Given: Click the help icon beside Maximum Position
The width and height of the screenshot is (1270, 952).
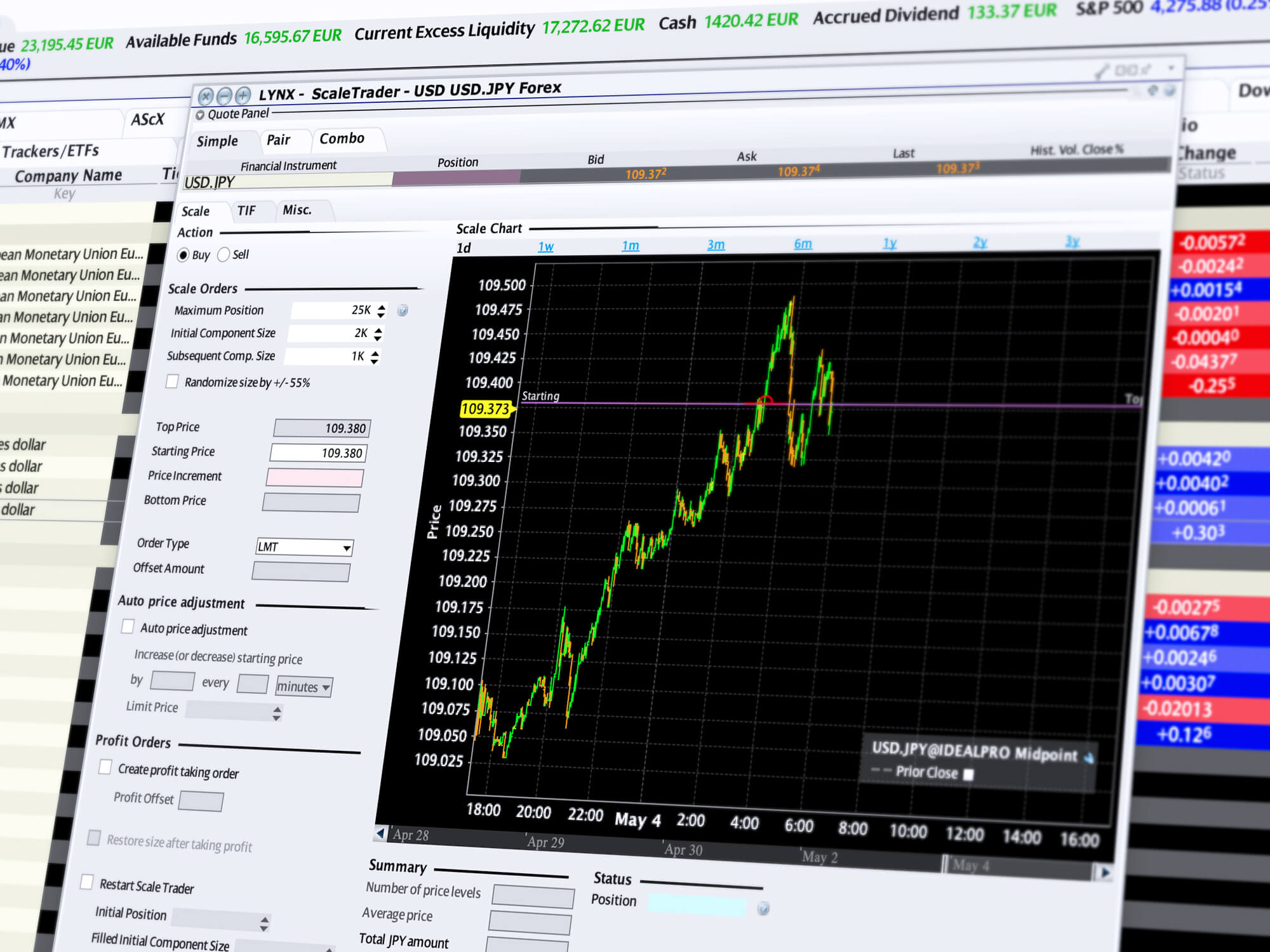Looking at the screenshot, I should [x=403, y=310].
